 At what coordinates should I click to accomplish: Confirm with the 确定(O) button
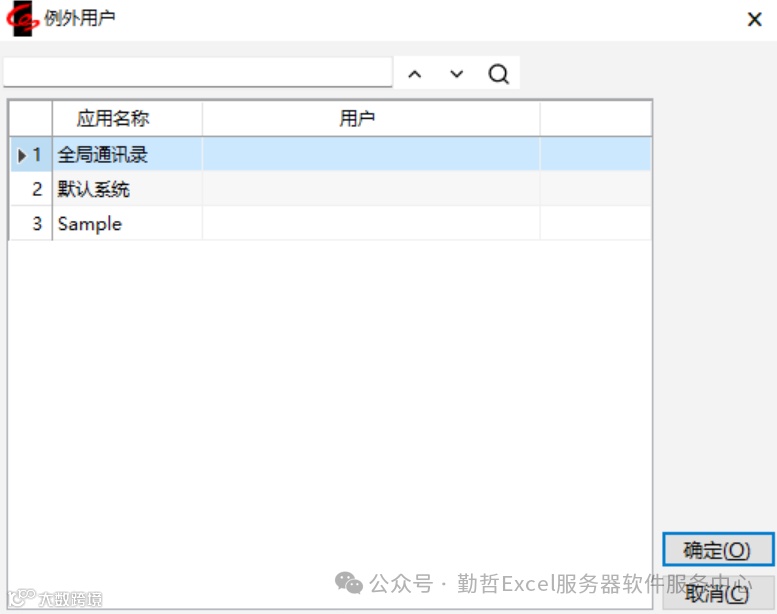[x=718, y=549]
